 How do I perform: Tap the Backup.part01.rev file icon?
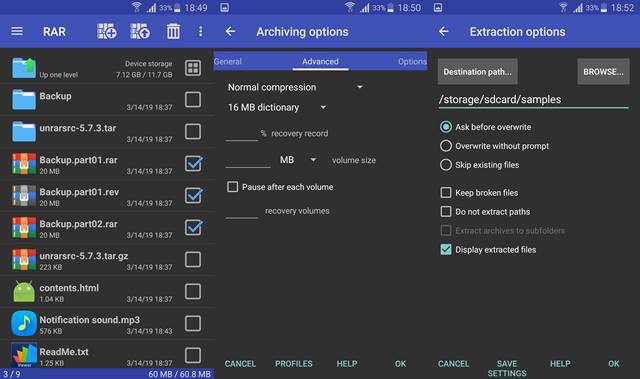[x=24, y=195]
